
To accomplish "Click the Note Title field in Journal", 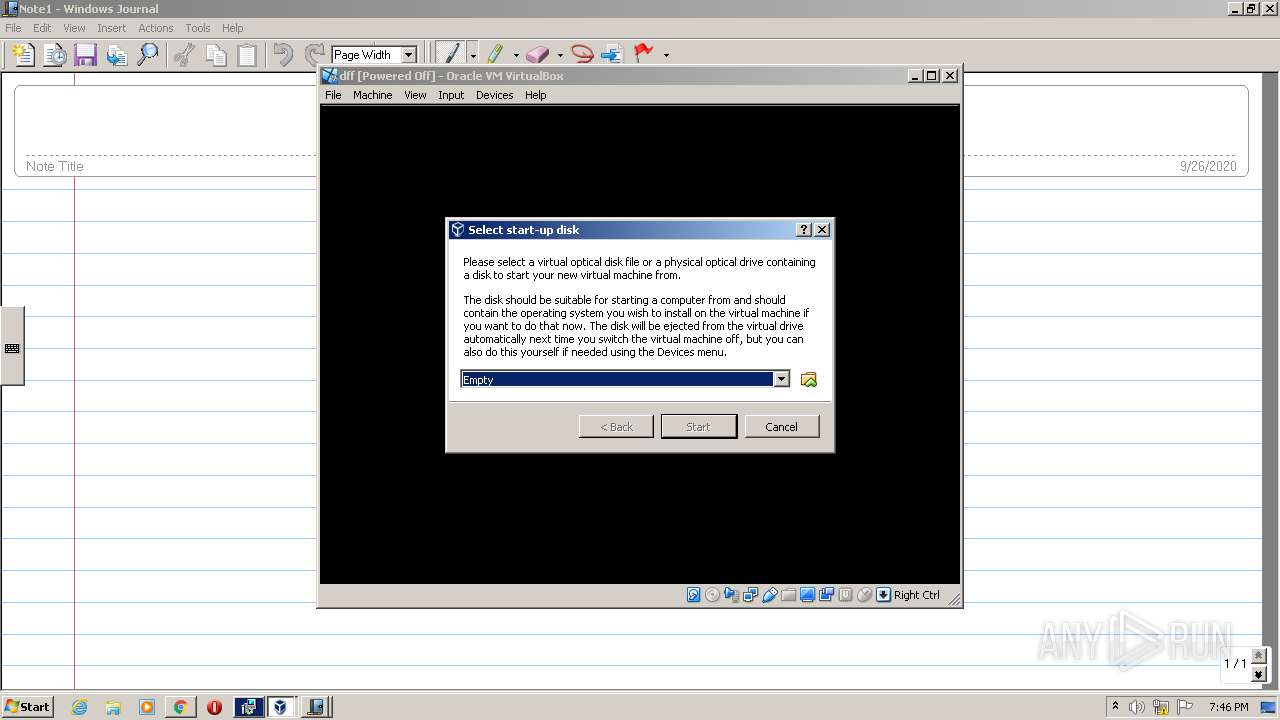I will [55, 166].
